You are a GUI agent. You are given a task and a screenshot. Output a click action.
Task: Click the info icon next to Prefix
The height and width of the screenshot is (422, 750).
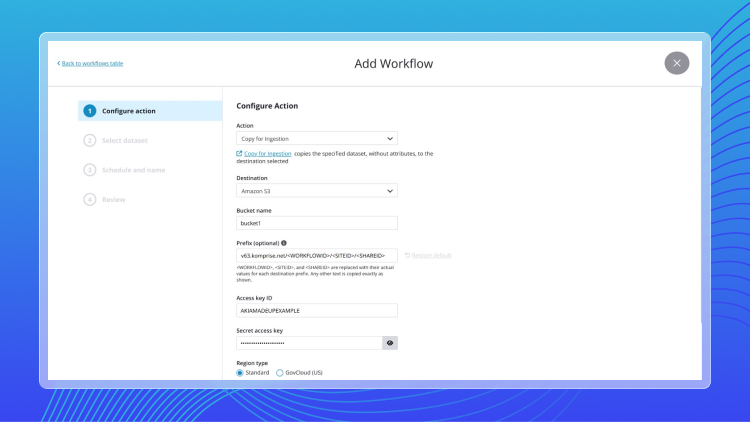coord(284,243)
